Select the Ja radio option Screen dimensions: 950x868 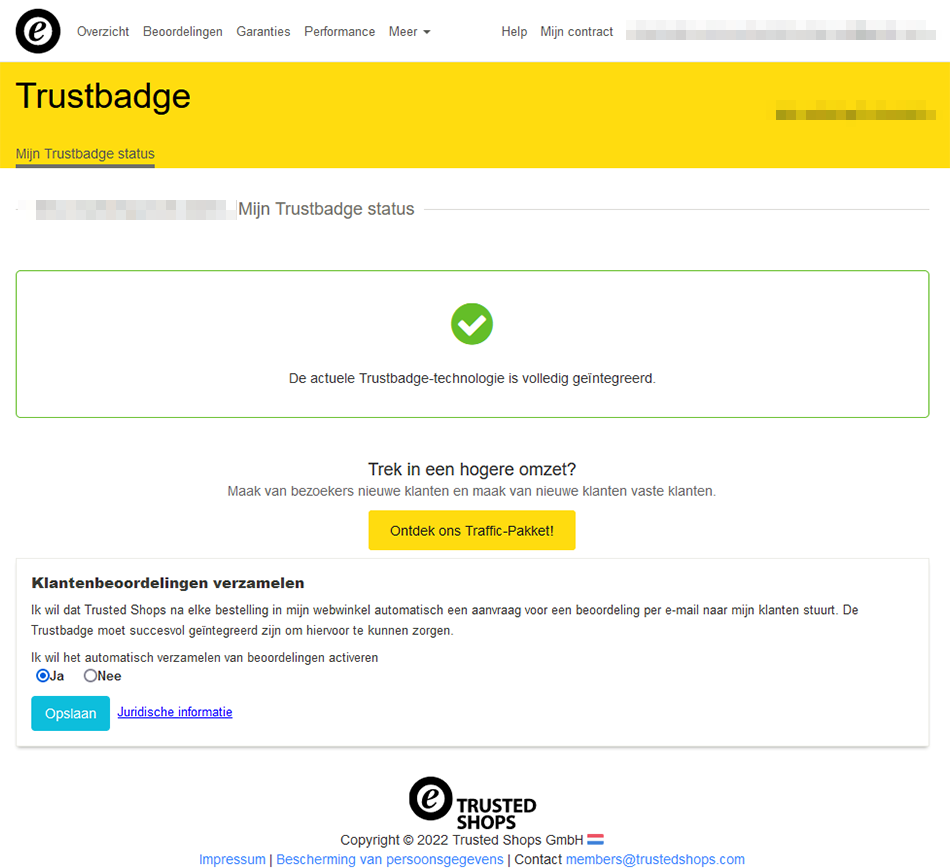coord(42,675)
